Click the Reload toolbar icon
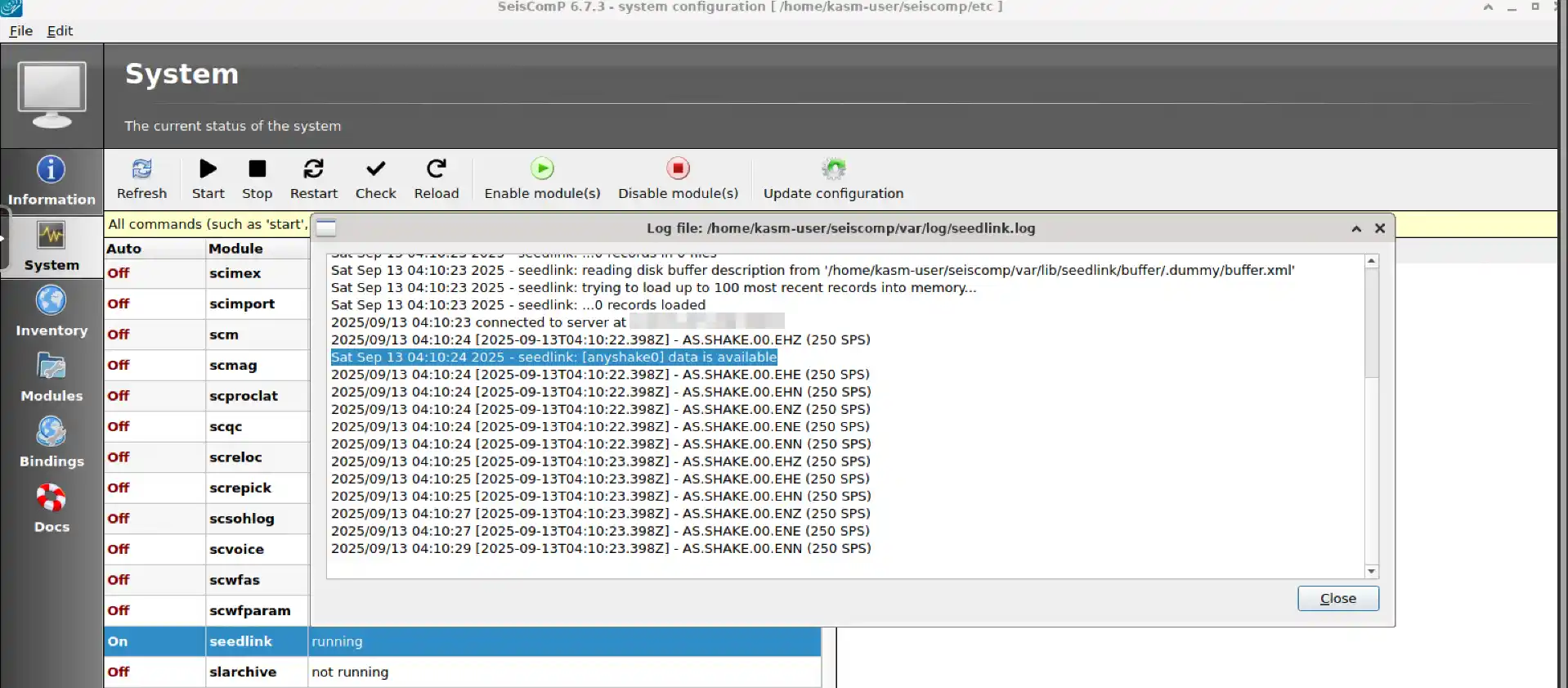The height and width of the screenshot is (688, 1568). 437,169
